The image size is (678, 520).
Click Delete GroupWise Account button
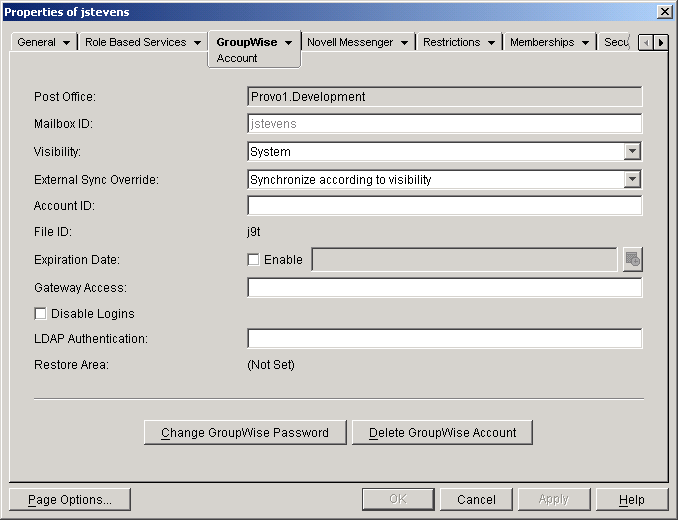pos(442,432)
